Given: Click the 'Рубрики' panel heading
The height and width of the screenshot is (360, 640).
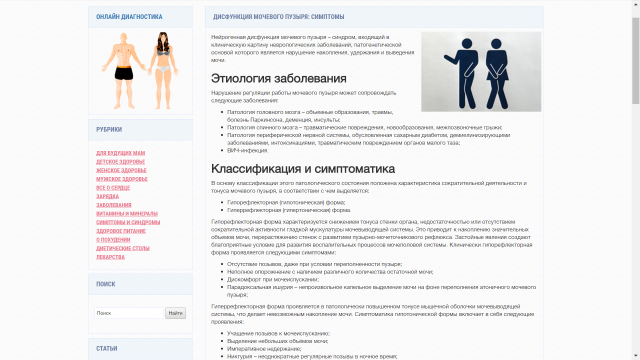Looking at the screenshot, I should coord(109,129).
